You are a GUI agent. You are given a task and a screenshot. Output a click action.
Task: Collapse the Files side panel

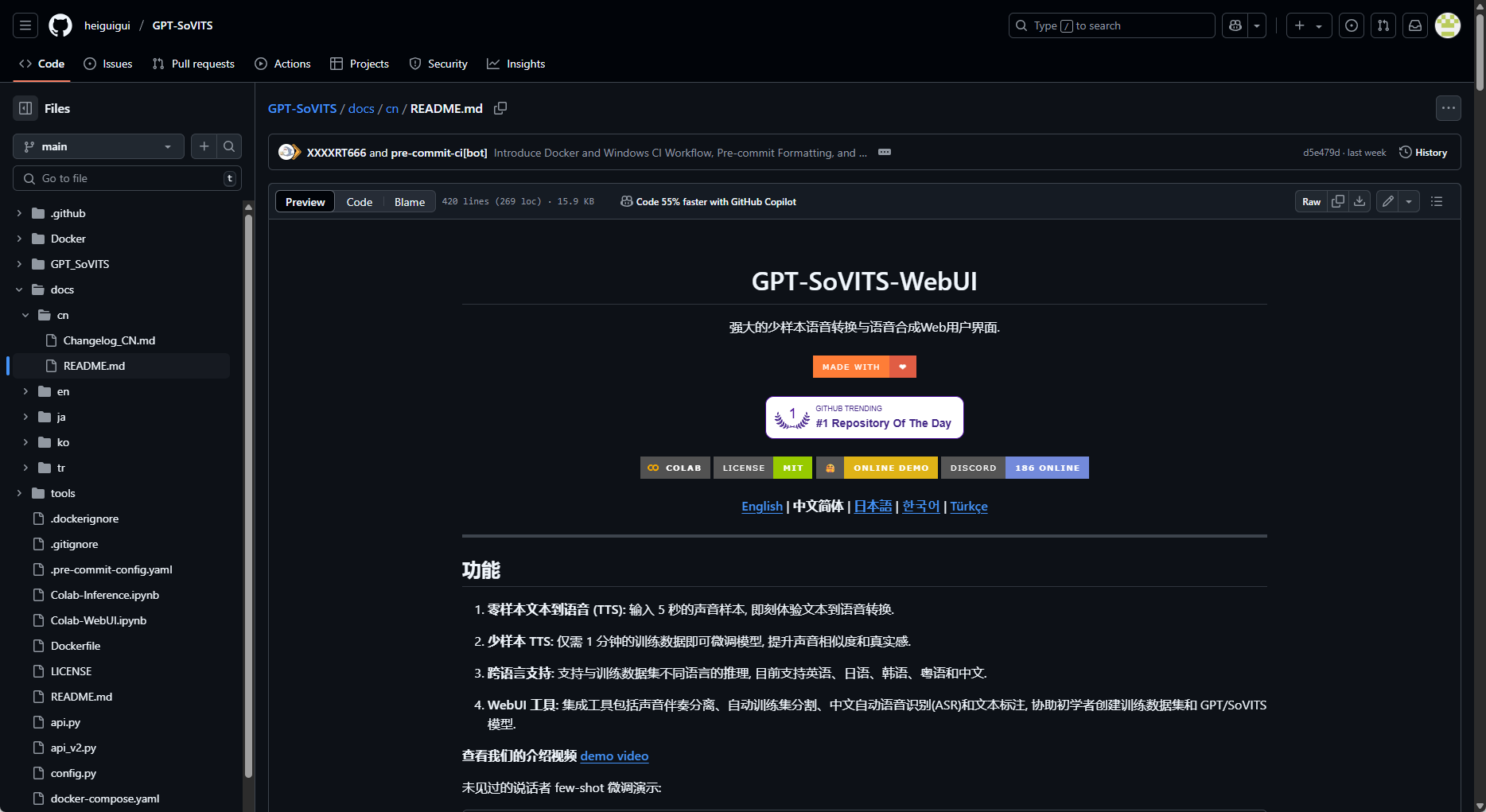pyautogui.click(x=25, y=107)
